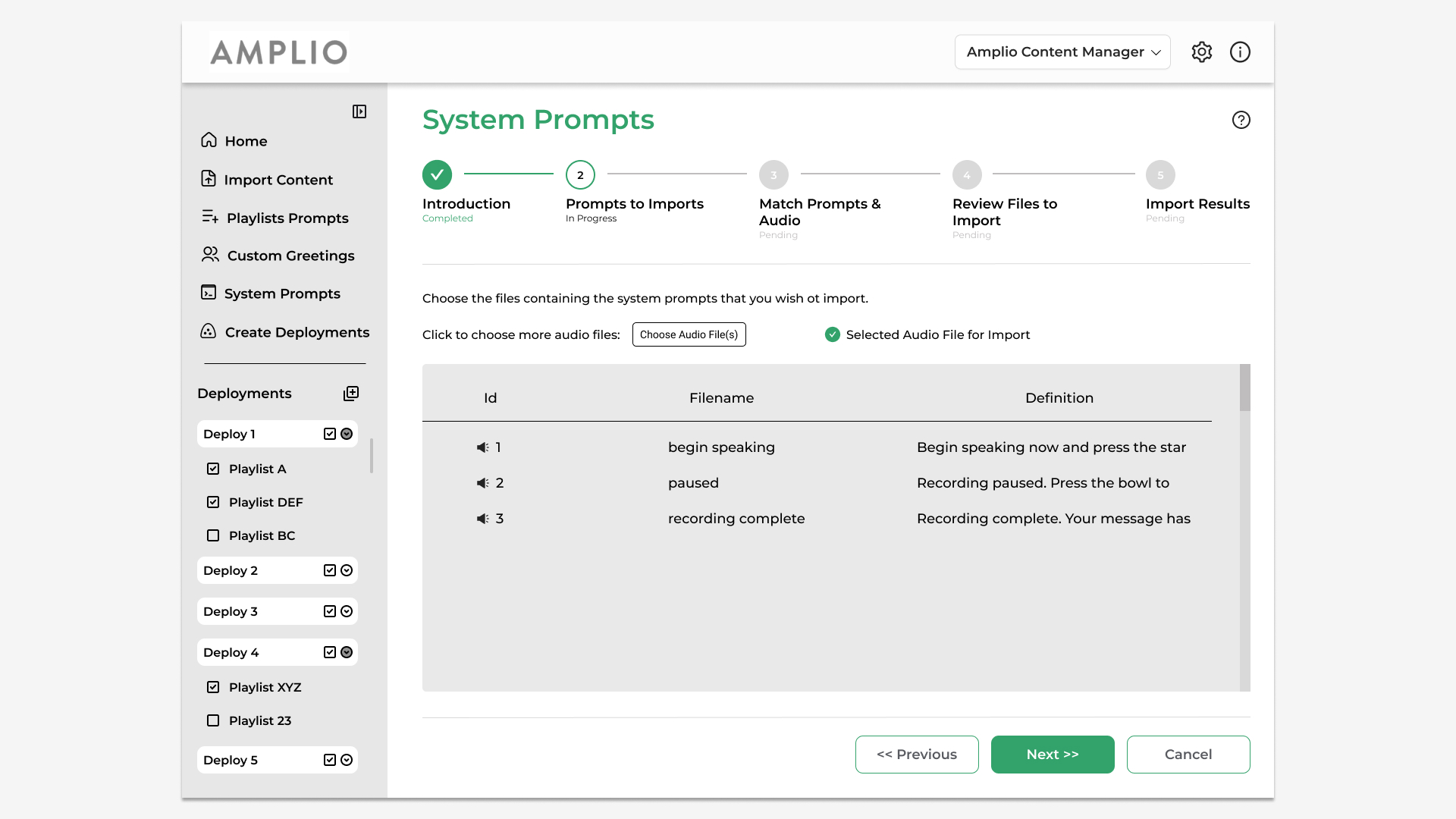
Task: Add new deployment with plus icon
Action: click(x=351, y=393)
